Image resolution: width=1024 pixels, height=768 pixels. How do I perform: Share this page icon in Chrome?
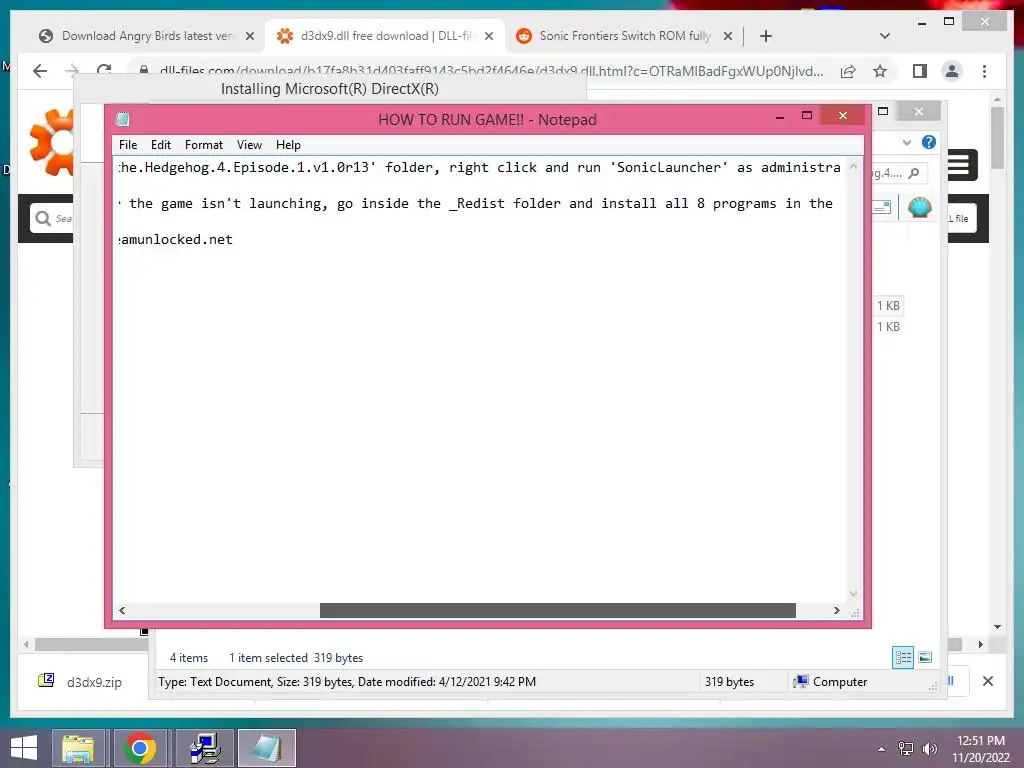pos(848,71)
